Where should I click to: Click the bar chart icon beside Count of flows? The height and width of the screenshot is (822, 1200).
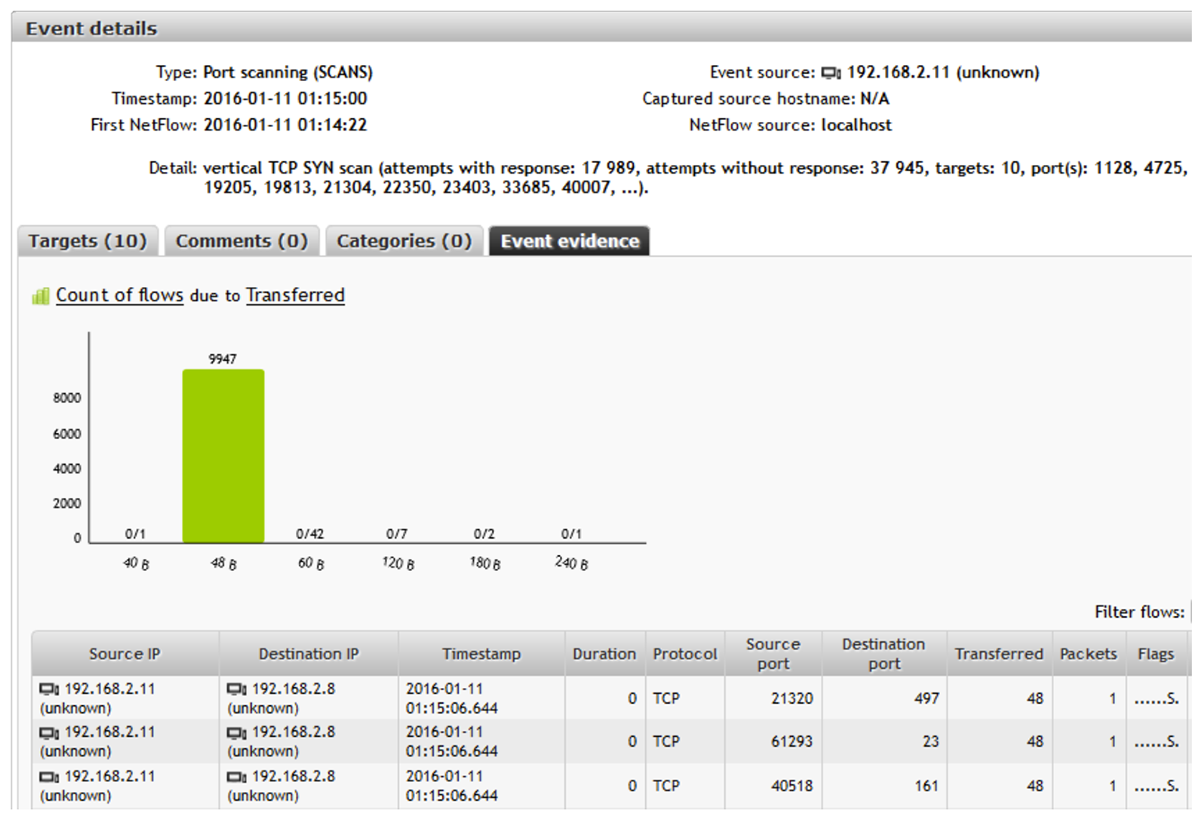[x=41, y=296]
